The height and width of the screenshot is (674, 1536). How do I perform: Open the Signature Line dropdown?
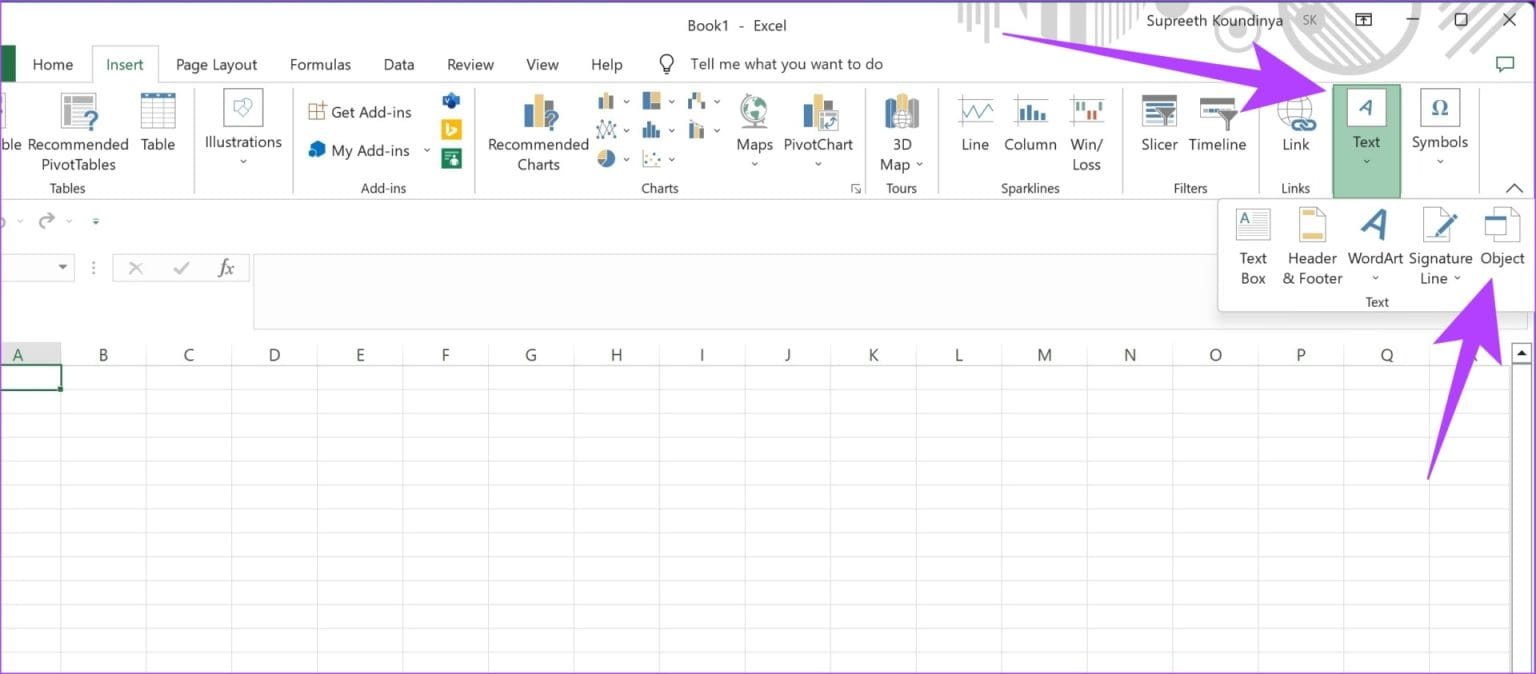pos(1456,279)
